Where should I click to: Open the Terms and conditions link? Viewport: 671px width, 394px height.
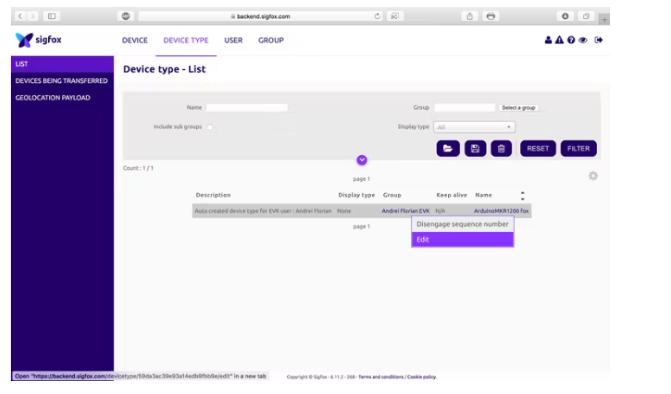(x=380, y=377)
